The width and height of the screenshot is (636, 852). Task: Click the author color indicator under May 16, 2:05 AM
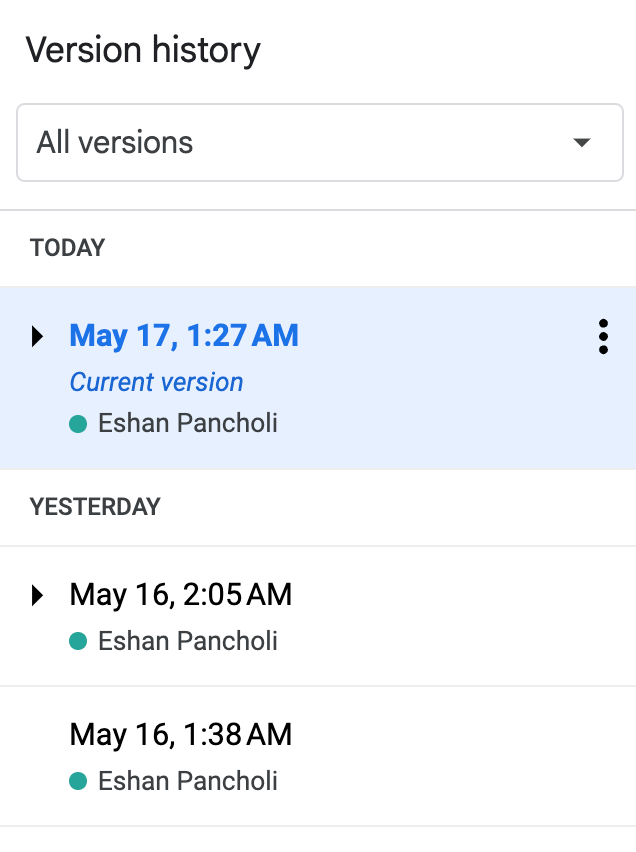[80, 640]
